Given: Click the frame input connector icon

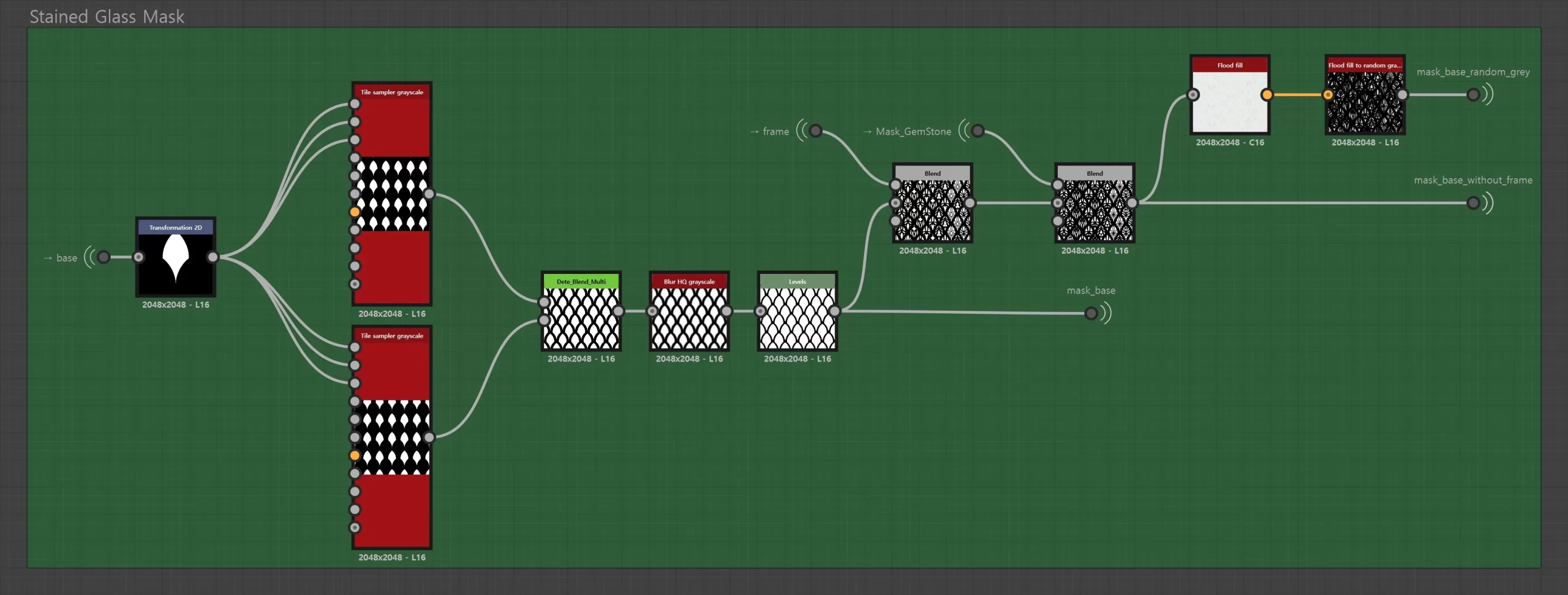Looking at the screenshot, I should [815, 131].
